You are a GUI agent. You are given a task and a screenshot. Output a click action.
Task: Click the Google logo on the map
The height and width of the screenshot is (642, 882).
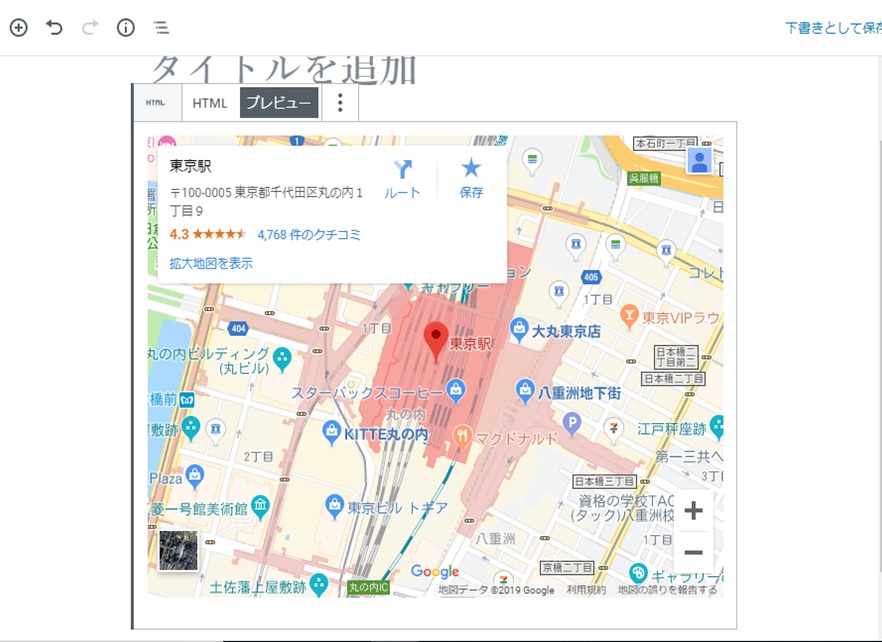pos(435,572)
